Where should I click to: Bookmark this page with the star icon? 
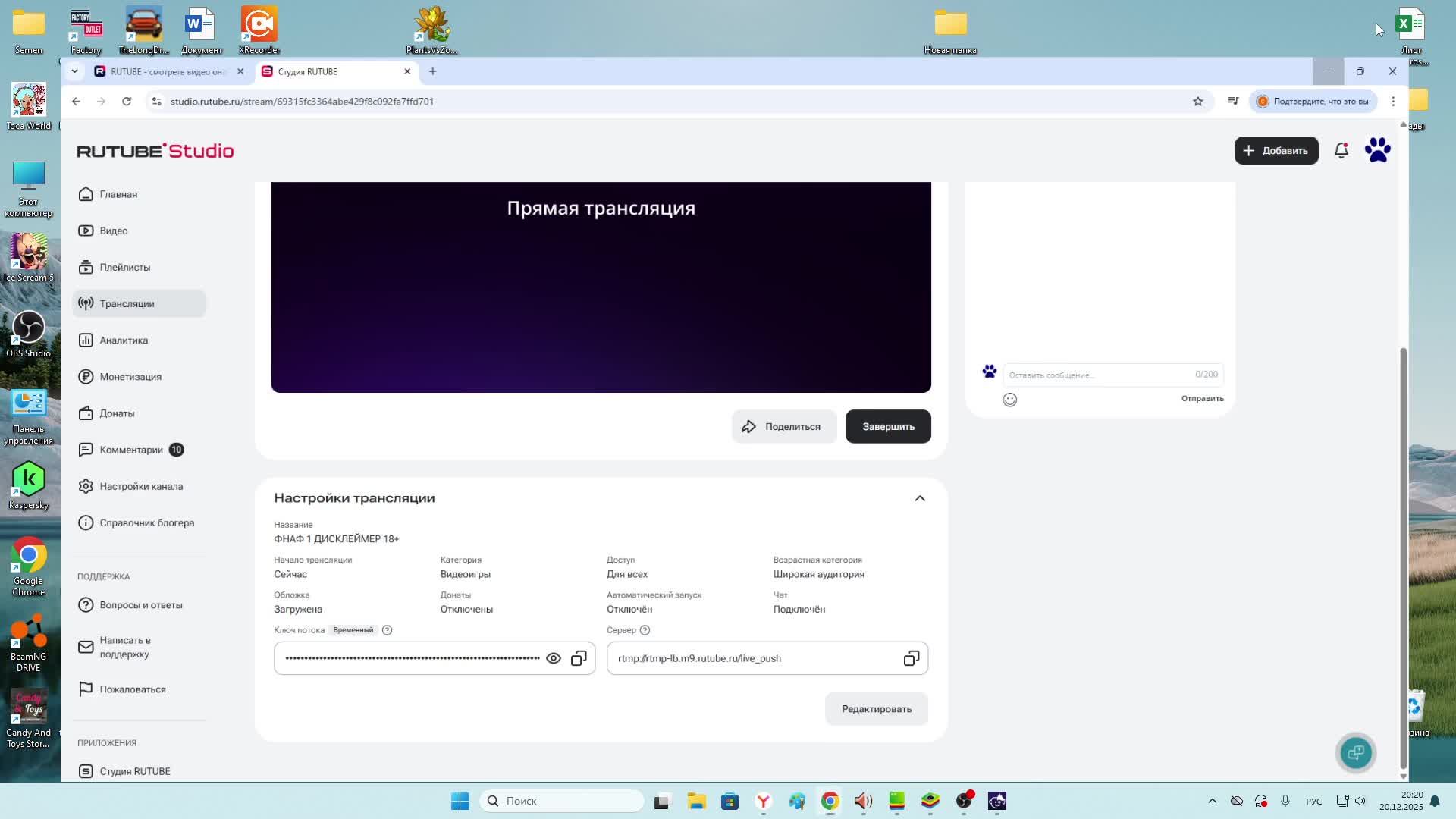(1197, 101)
